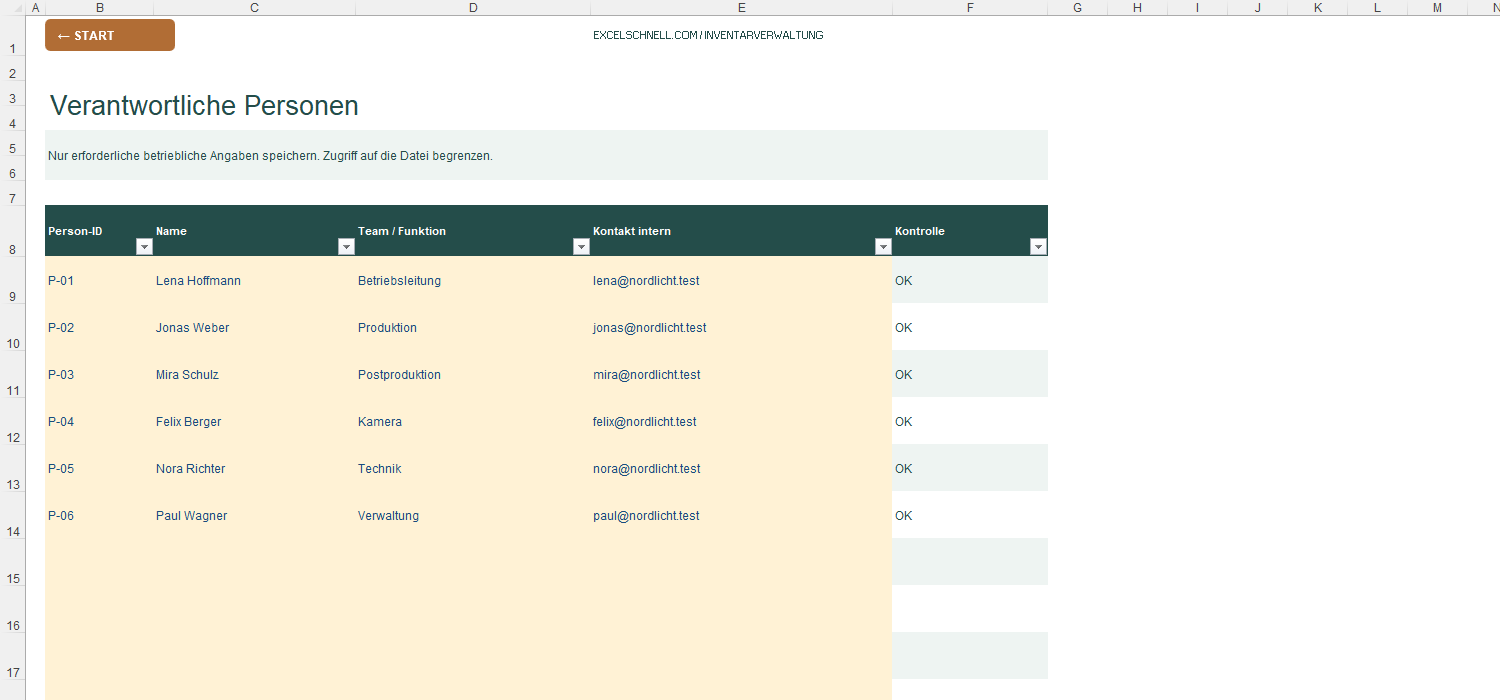Select the Technik cell

coord(473,468)
